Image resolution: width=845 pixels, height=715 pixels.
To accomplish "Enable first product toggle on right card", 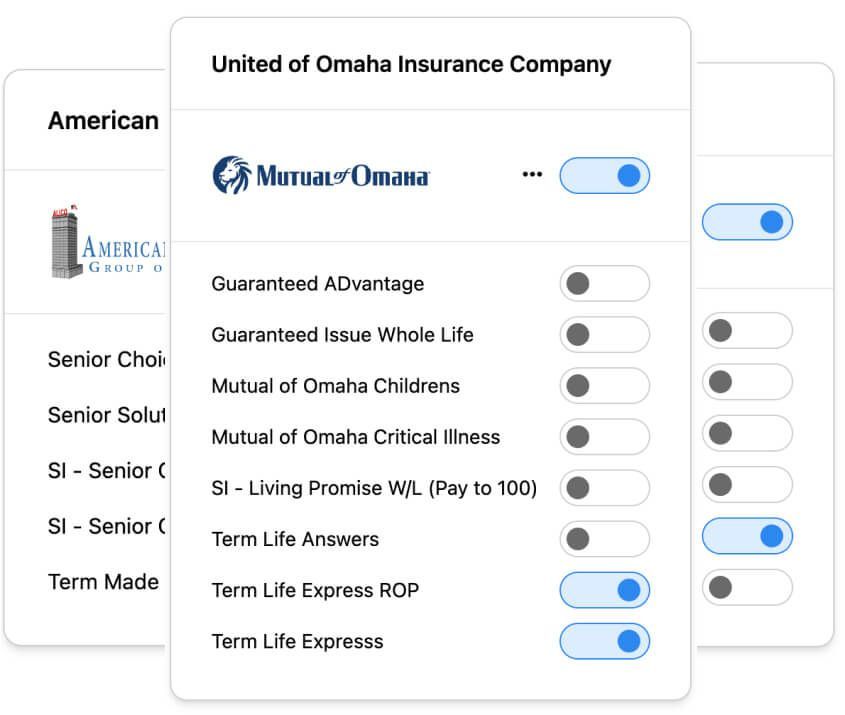I will point(747,330).
